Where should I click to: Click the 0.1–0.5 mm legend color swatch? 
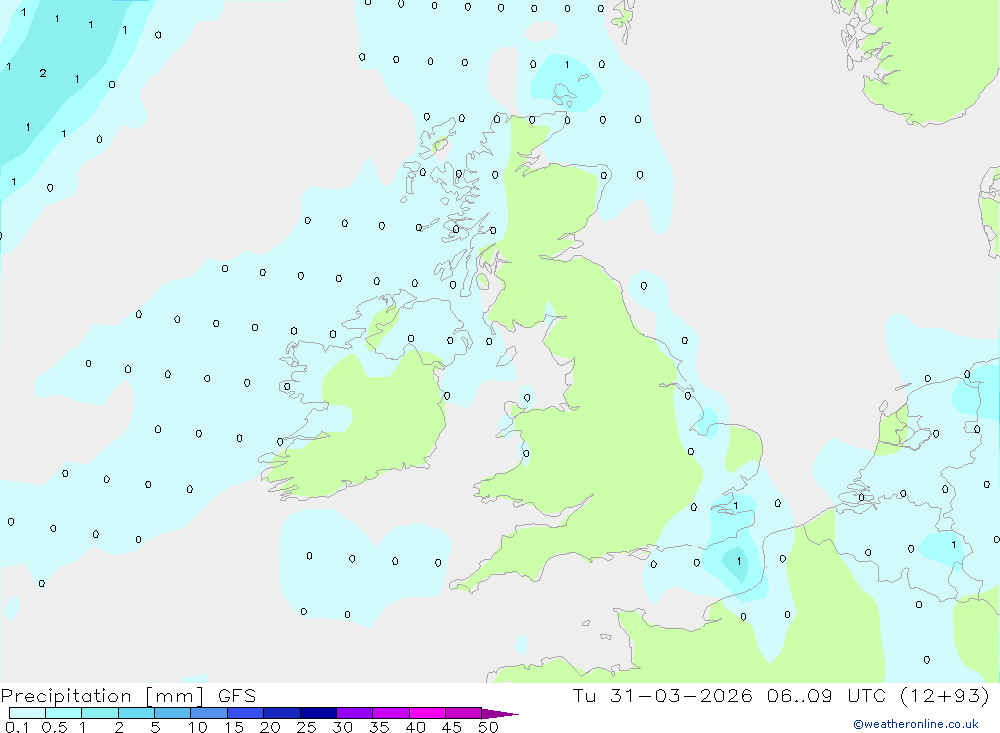coord(27,713)
